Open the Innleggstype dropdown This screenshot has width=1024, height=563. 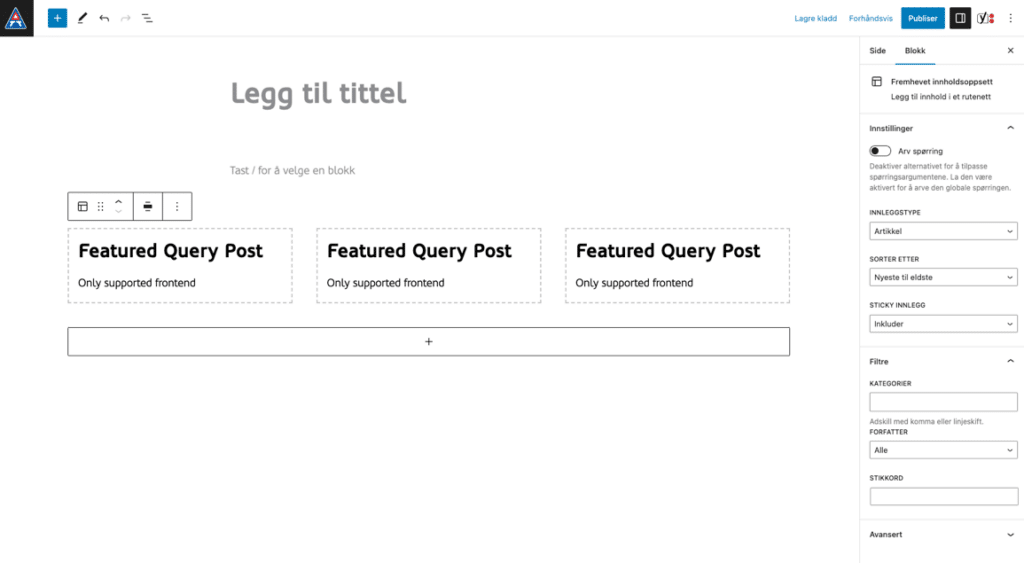click(943, 231)
